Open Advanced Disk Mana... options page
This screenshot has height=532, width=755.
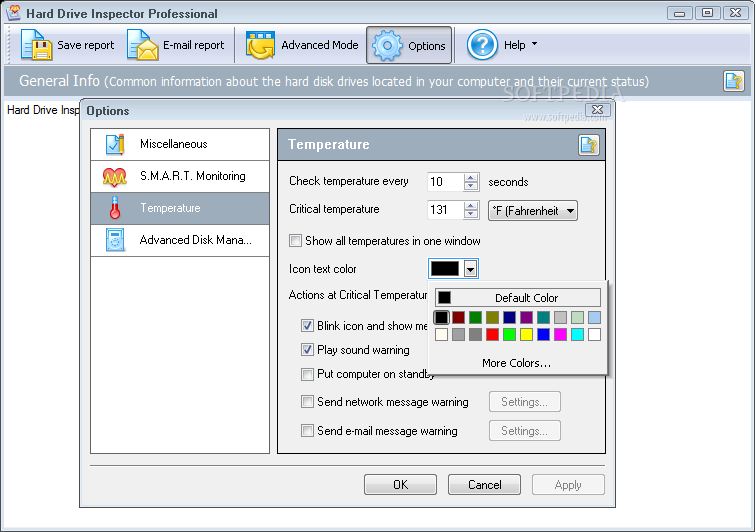[x=180, y=240]
